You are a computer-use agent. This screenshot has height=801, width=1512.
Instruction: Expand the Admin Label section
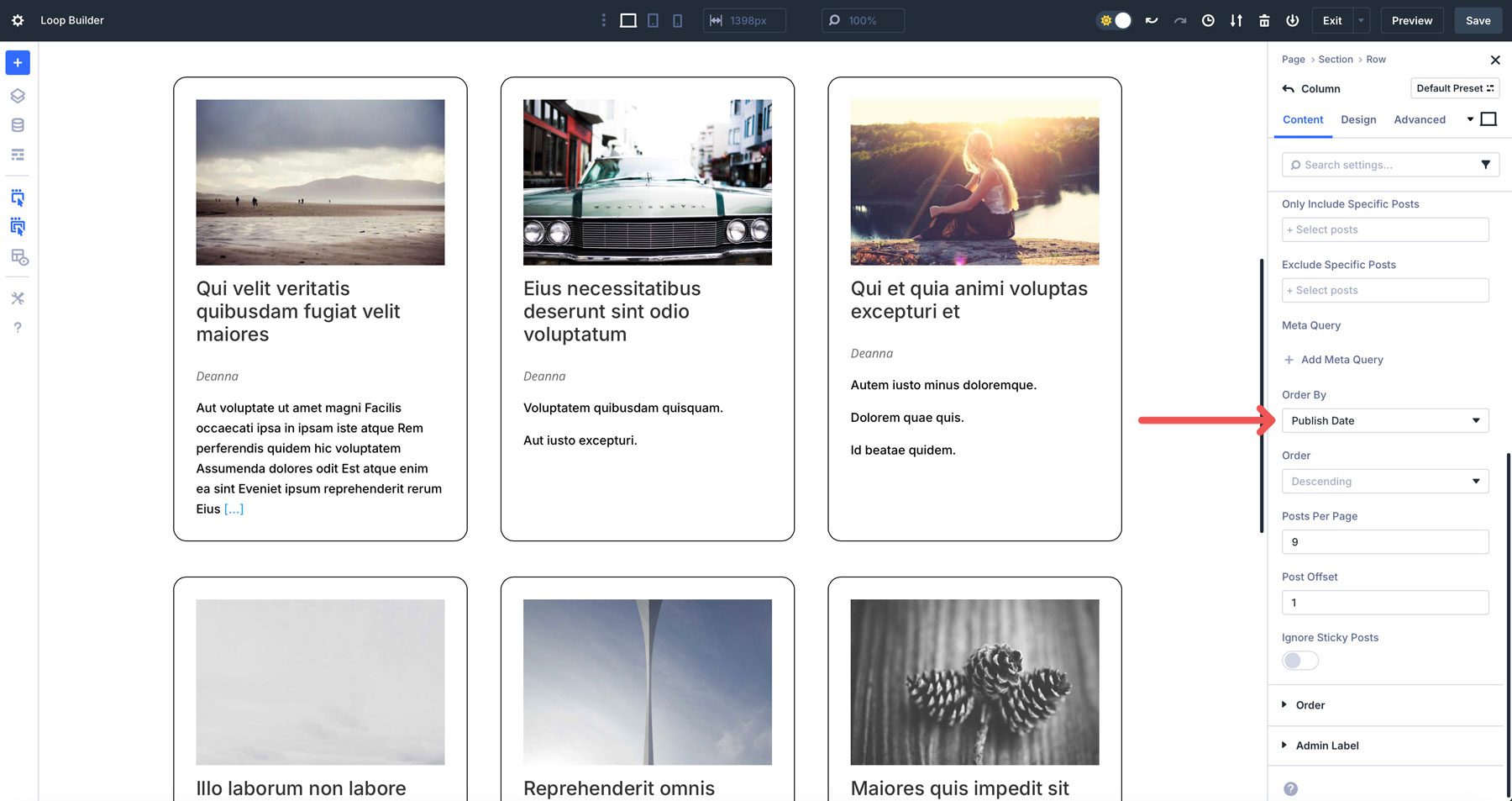coord(1327,745)
